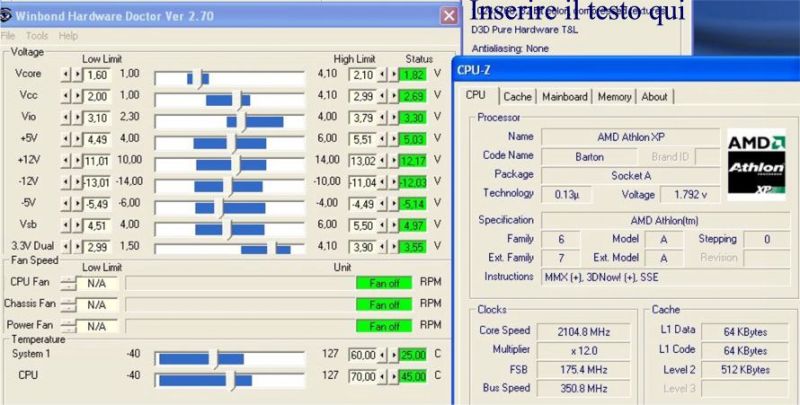Viewport: 800px width, 405px height.
Task: Click the Level 2 cache value 512 KBytes
Action: pyautogui.click(x=745, y=370)
